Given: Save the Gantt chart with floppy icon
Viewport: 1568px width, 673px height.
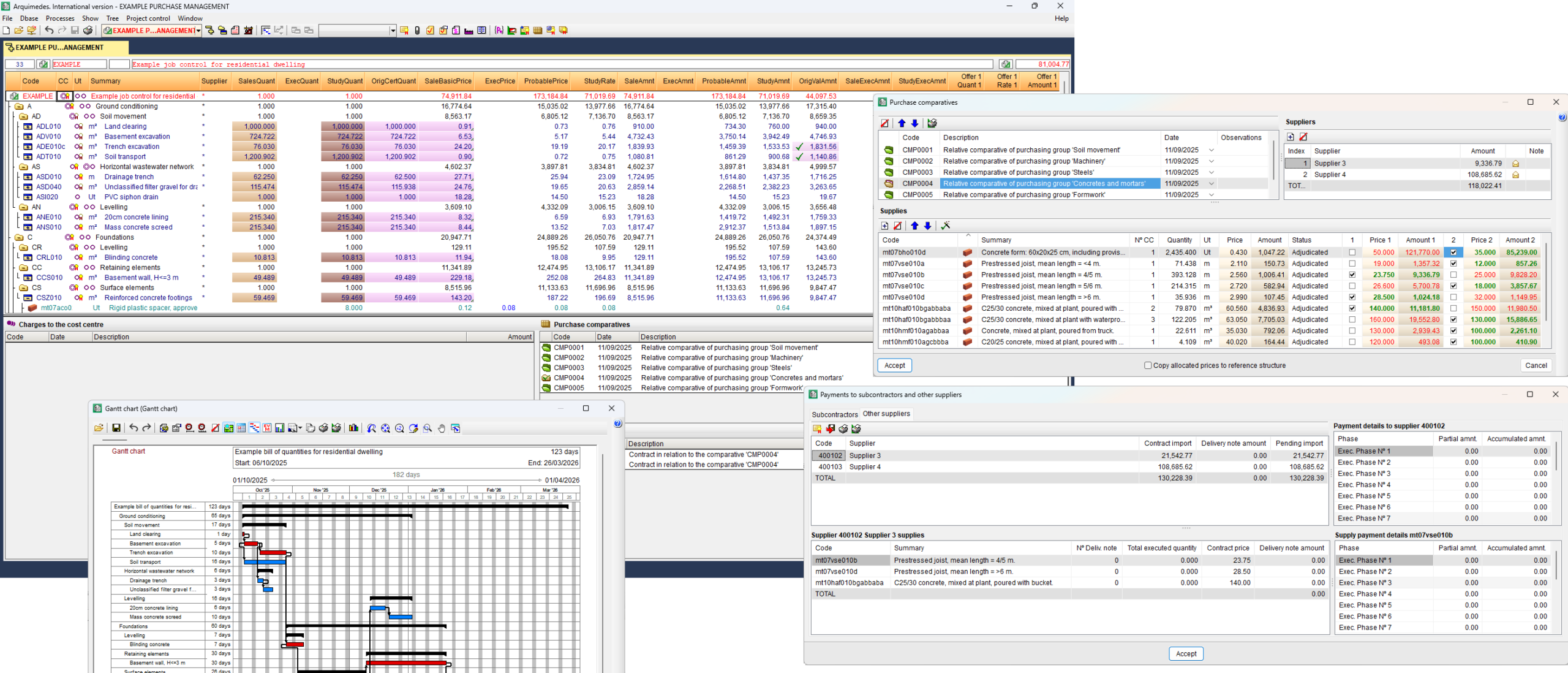Looking at the screenshot, I should coord(116,428).
